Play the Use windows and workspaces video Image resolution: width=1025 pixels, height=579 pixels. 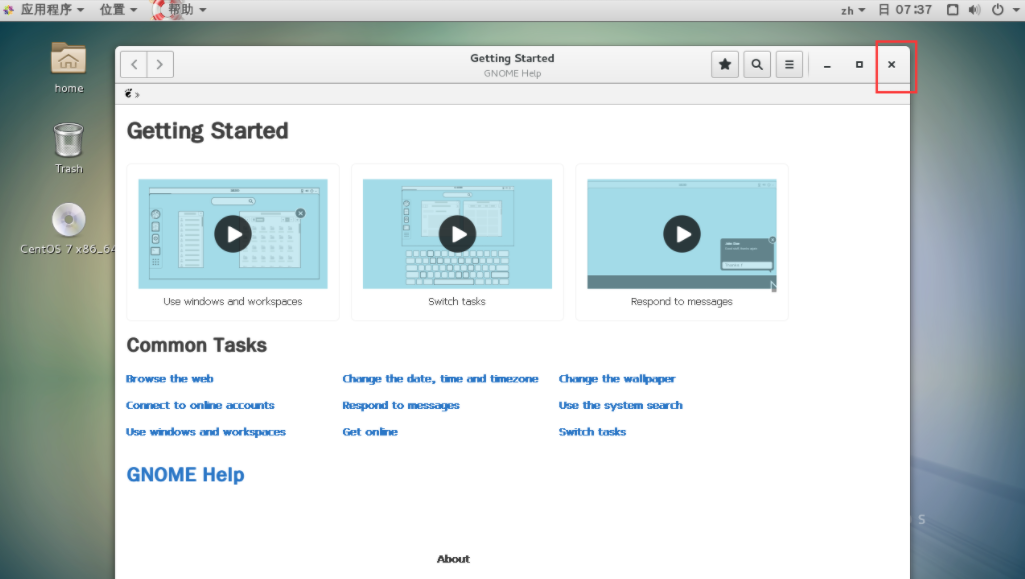point(233,234)
